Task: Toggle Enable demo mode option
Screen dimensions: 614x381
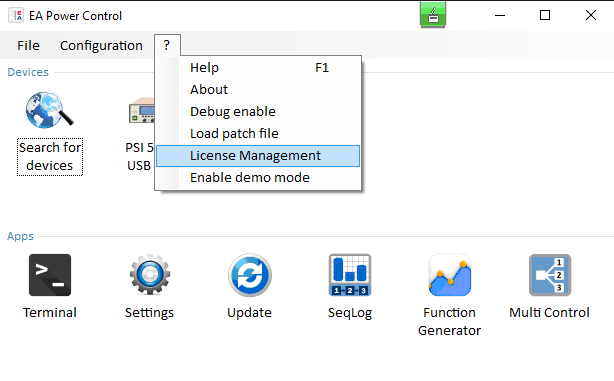Action: point(258,178)
